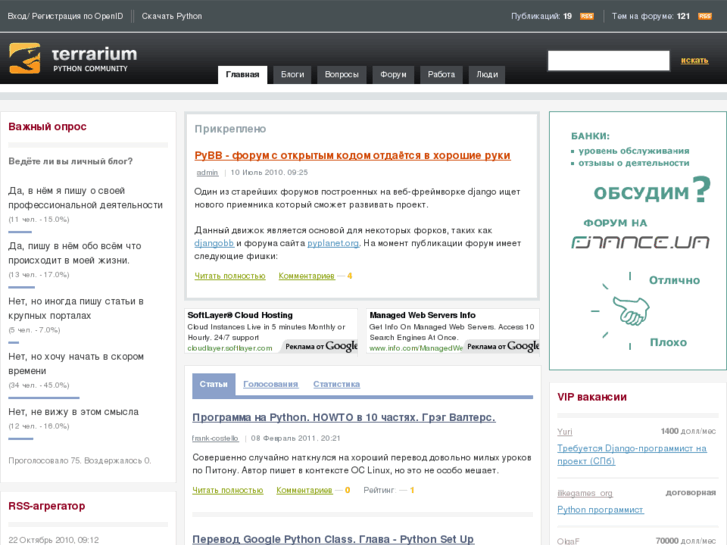Screen dimensions: 727x545
Task: Open the publications RSS feed icon
Action: [x=587, y=16]
